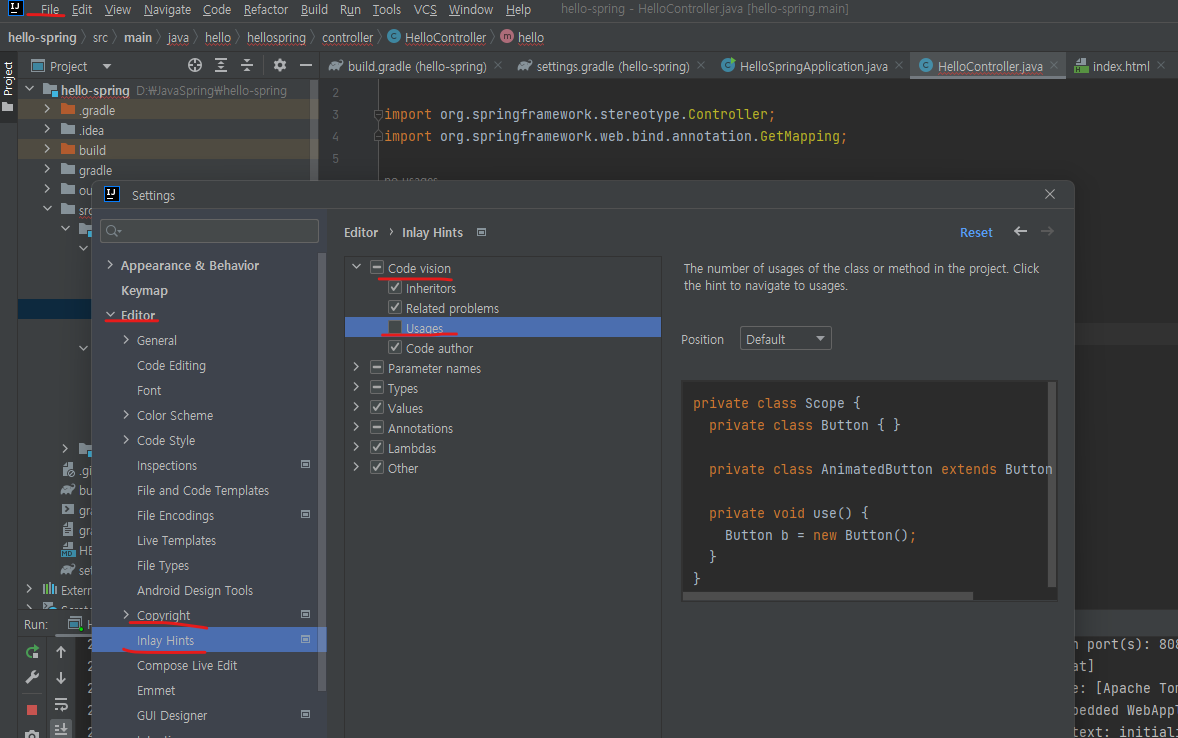Open the Project view dropdown arrow
The height and width of the screenshot is (738, 1178).
(x=107, y=66)
